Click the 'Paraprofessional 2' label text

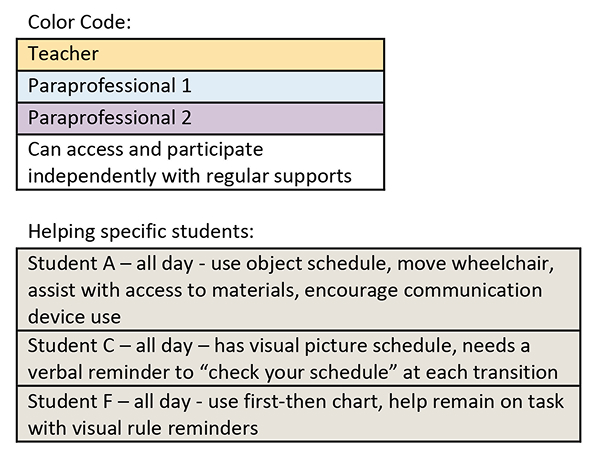pyautogui.click(x=109, y=118)
